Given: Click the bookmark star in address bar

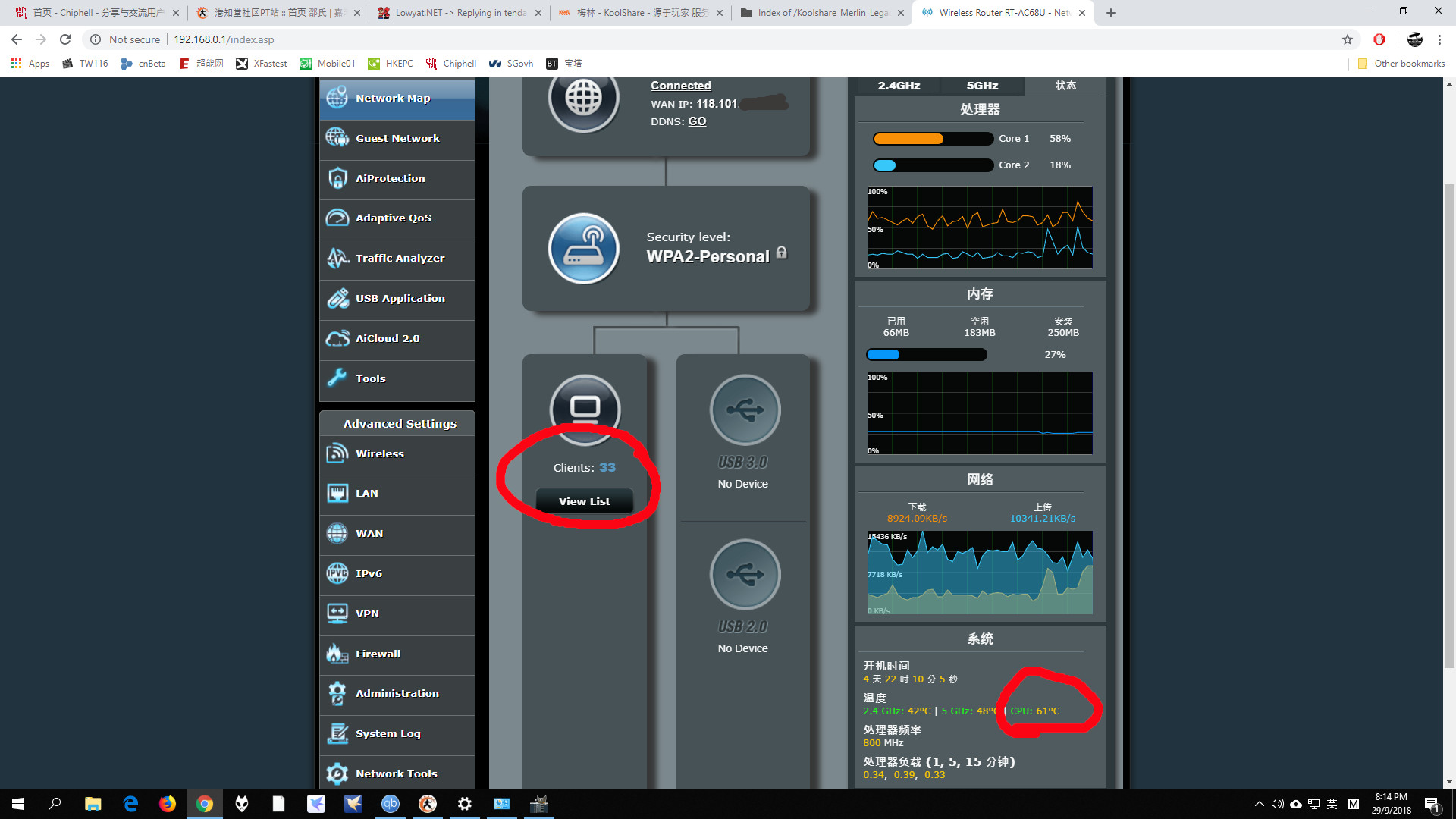Looking at the screenshot, I should coord(1347,39).
